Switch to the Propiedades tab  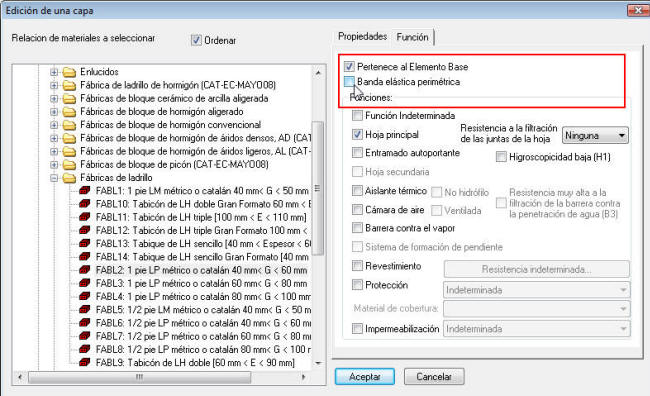point(362,36)
